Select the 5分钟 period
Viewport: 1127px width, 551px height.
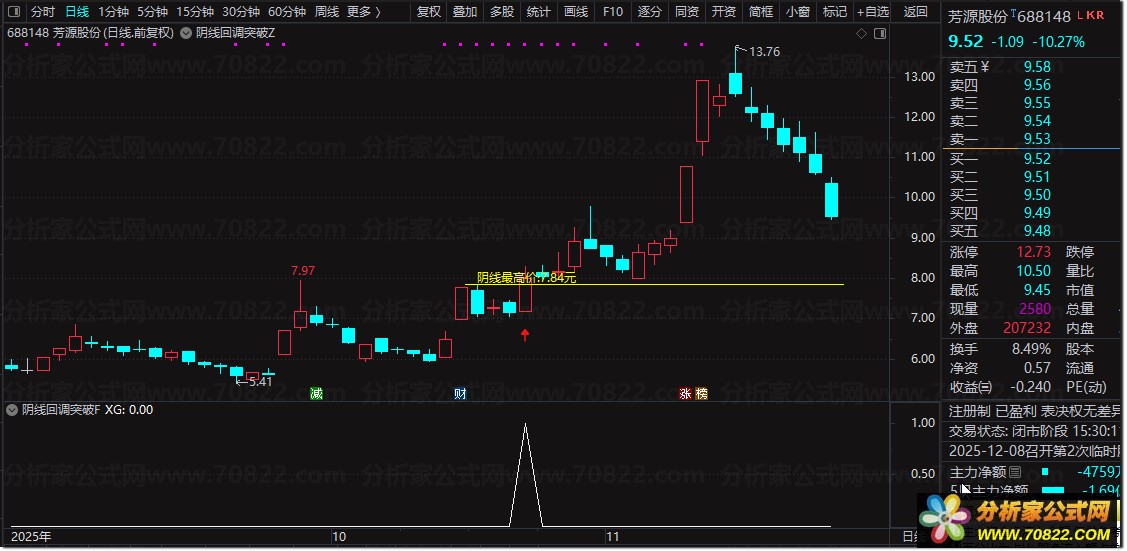pos(152,11)
